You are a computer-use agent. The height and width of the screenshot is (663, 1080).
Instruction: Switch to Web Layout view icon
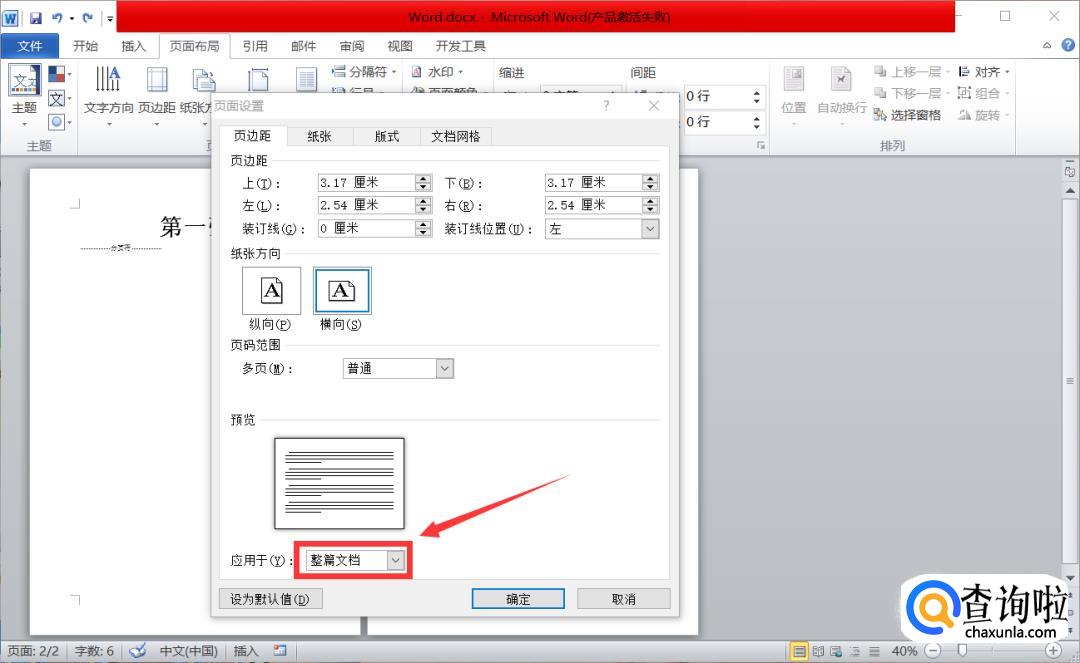(836, 651)
